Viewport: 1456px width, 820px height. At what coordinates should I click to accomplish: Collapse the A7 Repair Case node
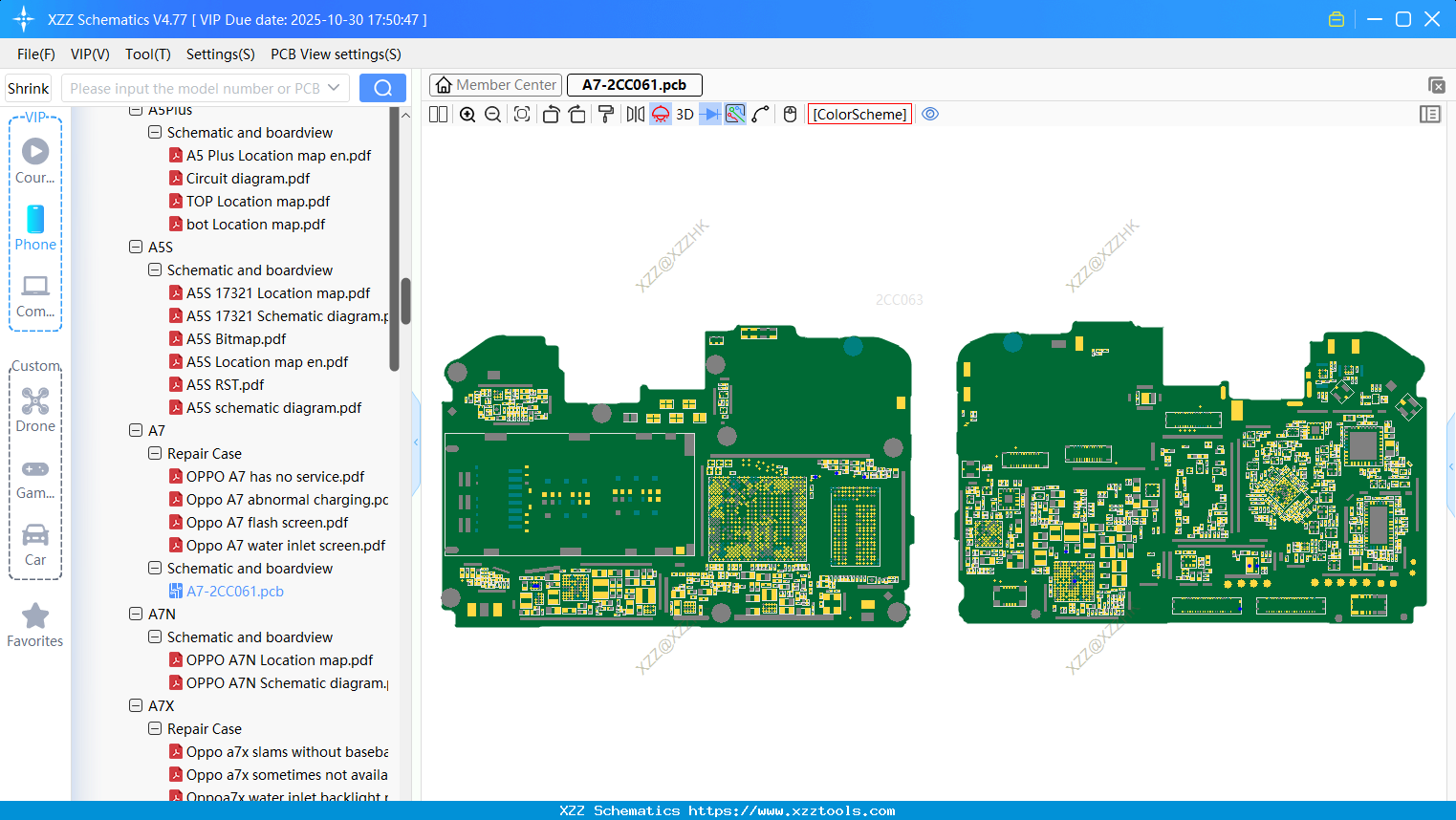[x=155, y=454]
